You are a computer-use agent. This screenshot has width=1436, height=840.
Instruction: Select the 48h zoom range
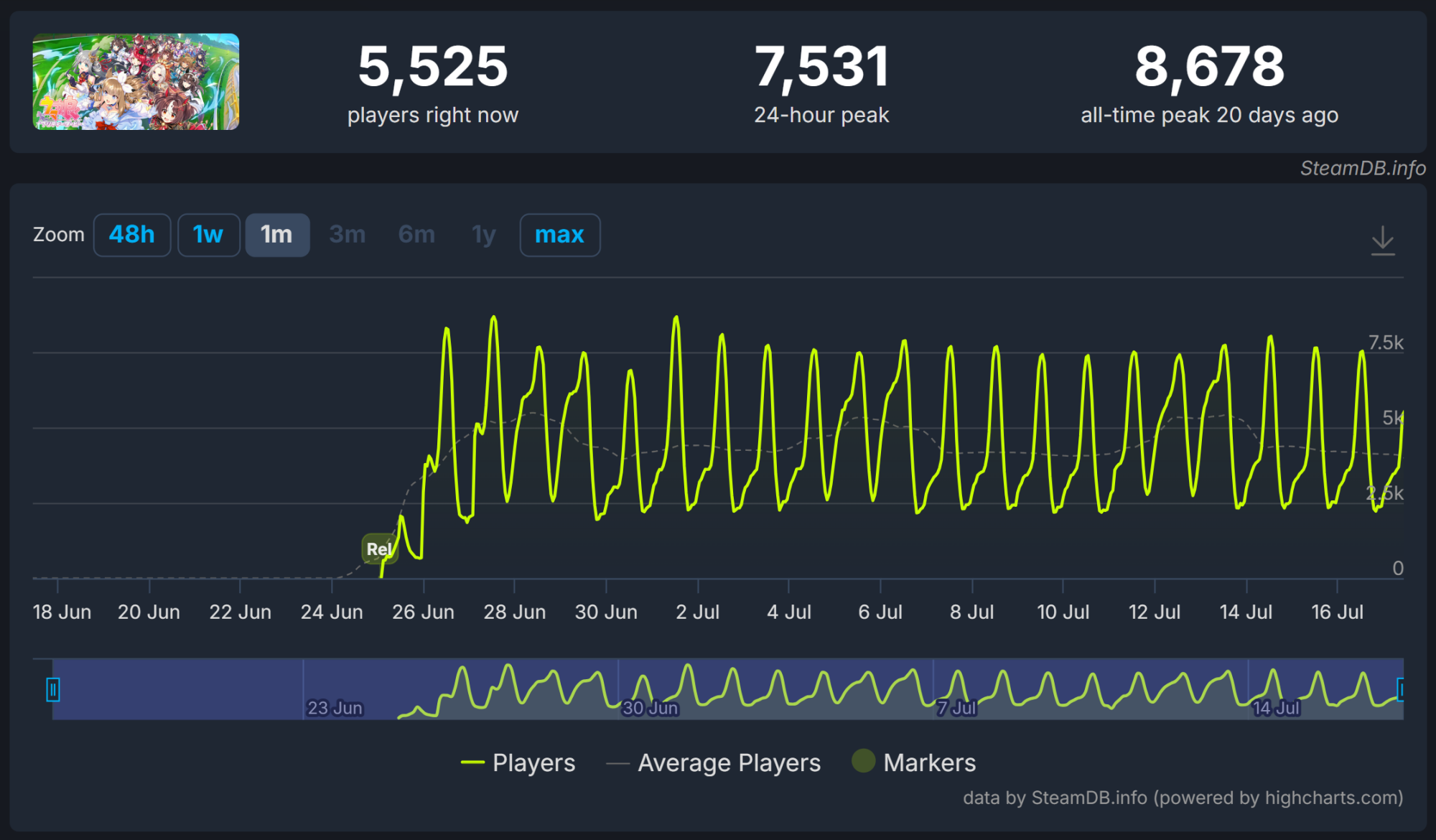[x=132, y=235]
